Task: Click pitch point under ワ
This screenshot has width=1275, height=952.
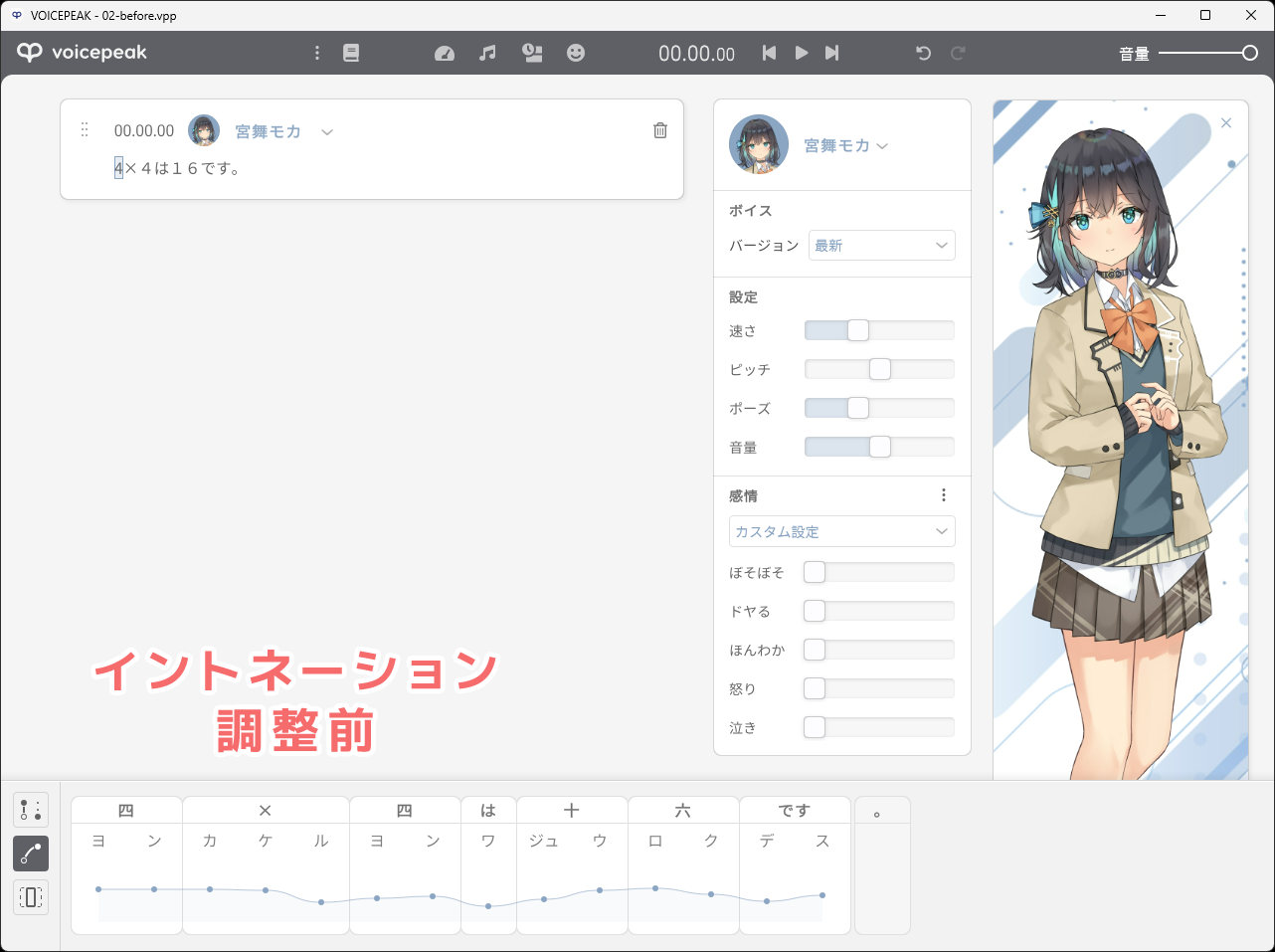Action: tap(488, 906)
